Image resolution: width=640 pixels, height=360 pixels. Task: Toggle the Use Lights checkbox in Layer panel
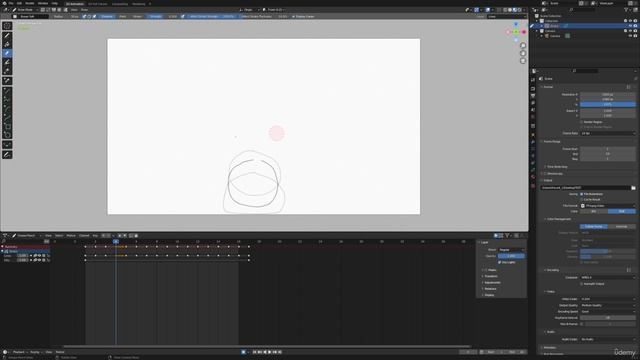pos(500,262)
